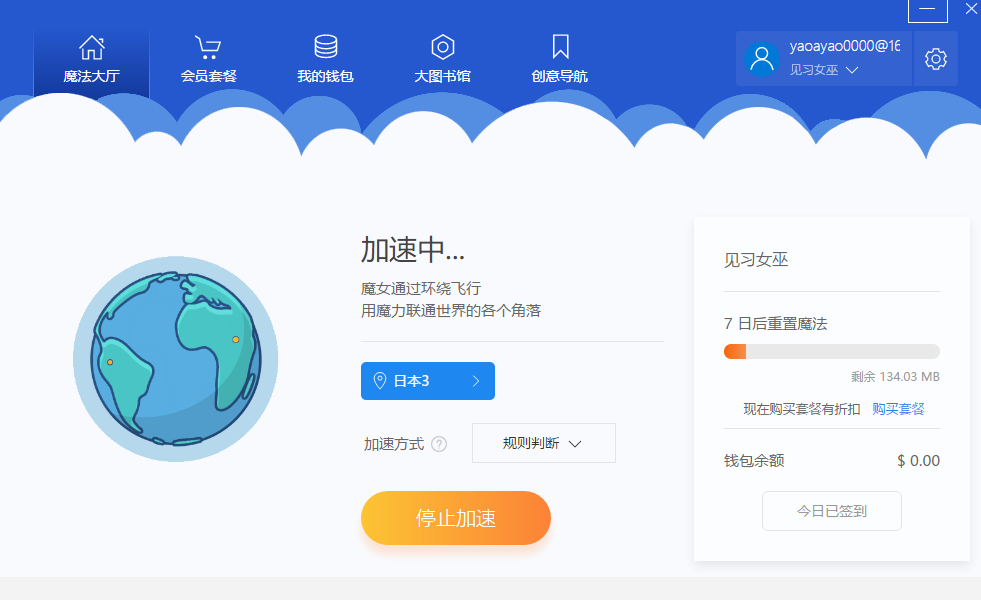Click the 今日已签到 check-in button
981x600 pixels.
coord(831,511)
